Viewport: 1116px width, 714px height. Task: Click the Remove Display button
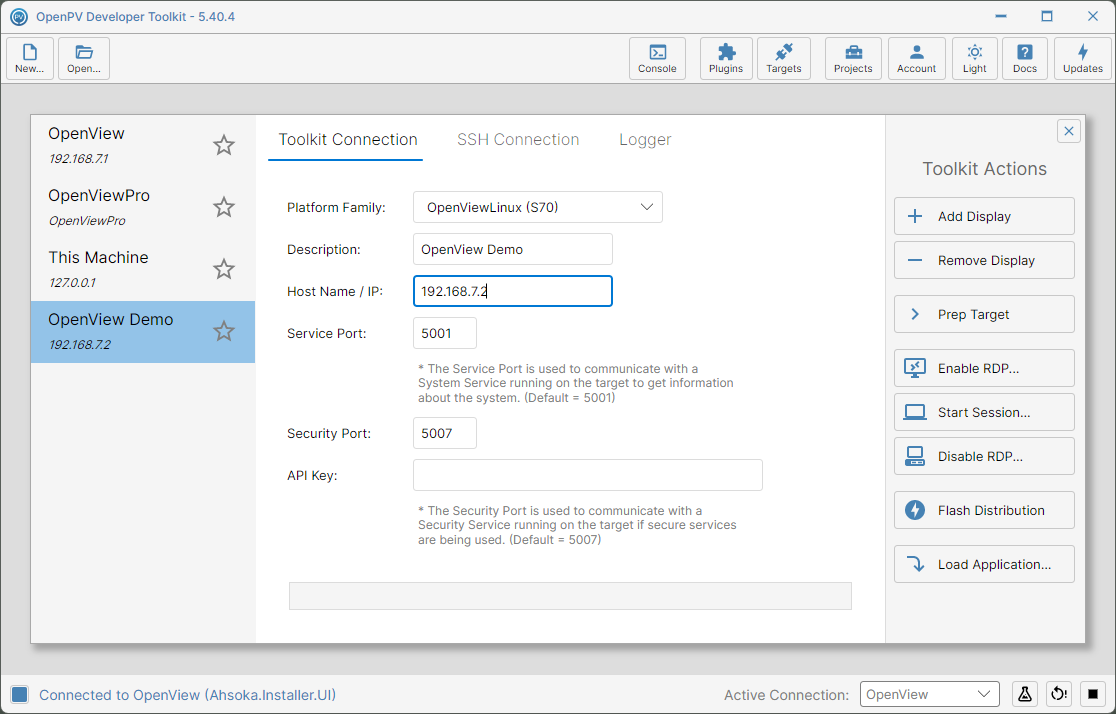[984, 261]
